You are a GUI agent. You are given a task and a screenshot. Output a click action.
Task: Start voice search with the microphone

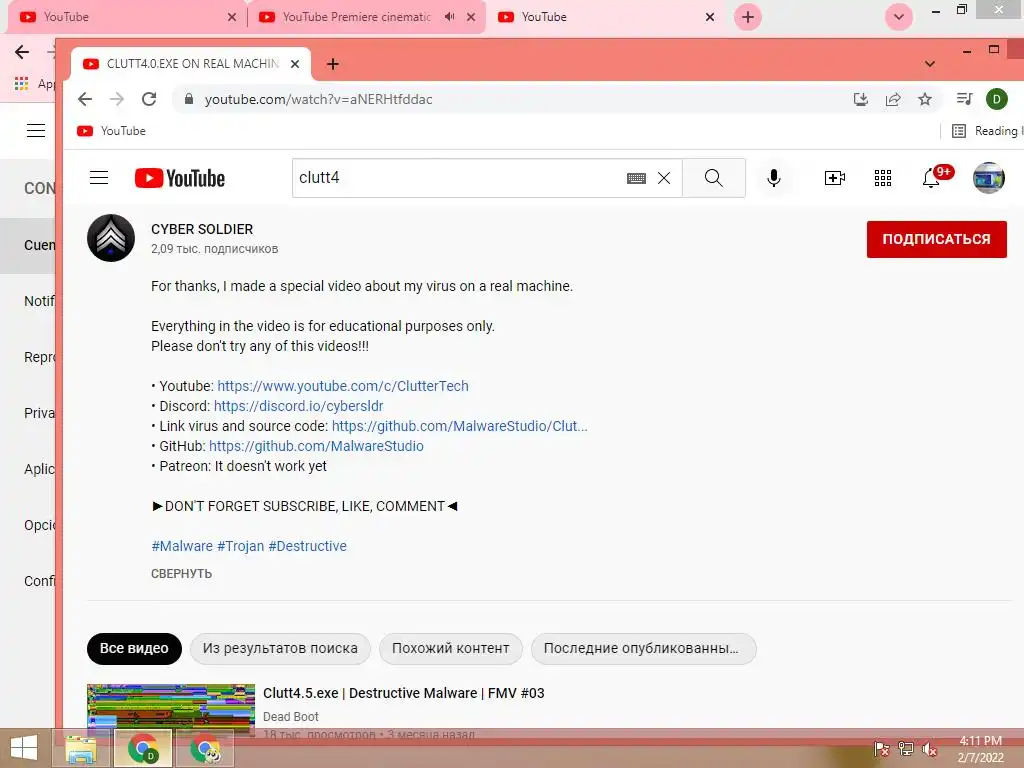click(x=773, y=178)
